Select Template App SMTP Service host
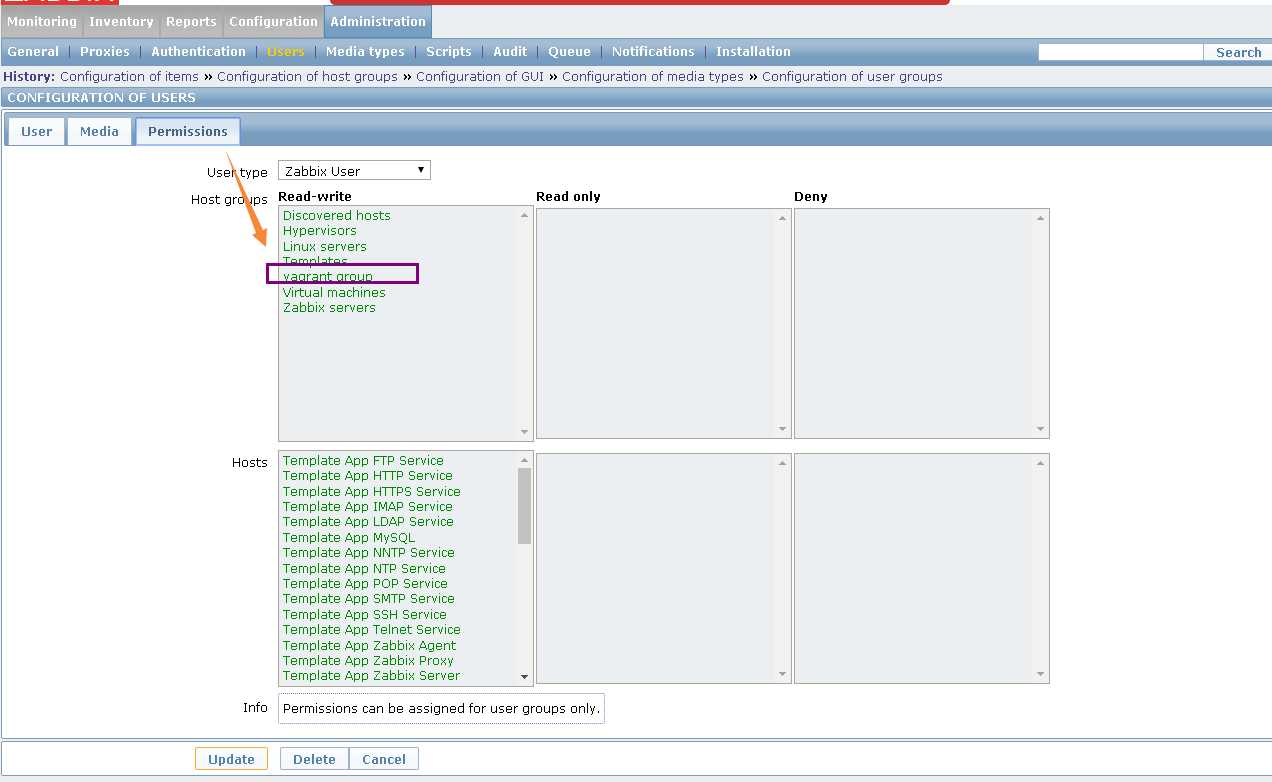1272x782 pixels. (x=368, y=599)
